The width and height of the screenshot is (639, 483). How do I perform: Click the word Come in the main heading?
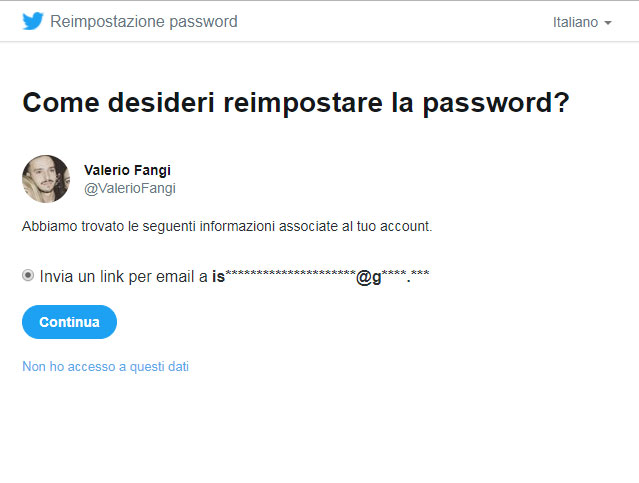click(61, 103)
